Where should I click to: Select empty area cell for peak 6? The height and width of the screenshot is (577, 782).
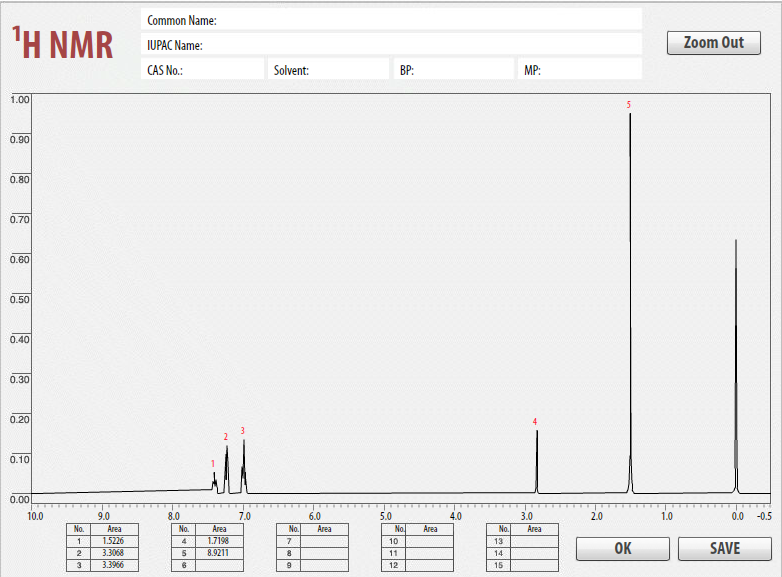pyautogui.click(x=219, y=565)
